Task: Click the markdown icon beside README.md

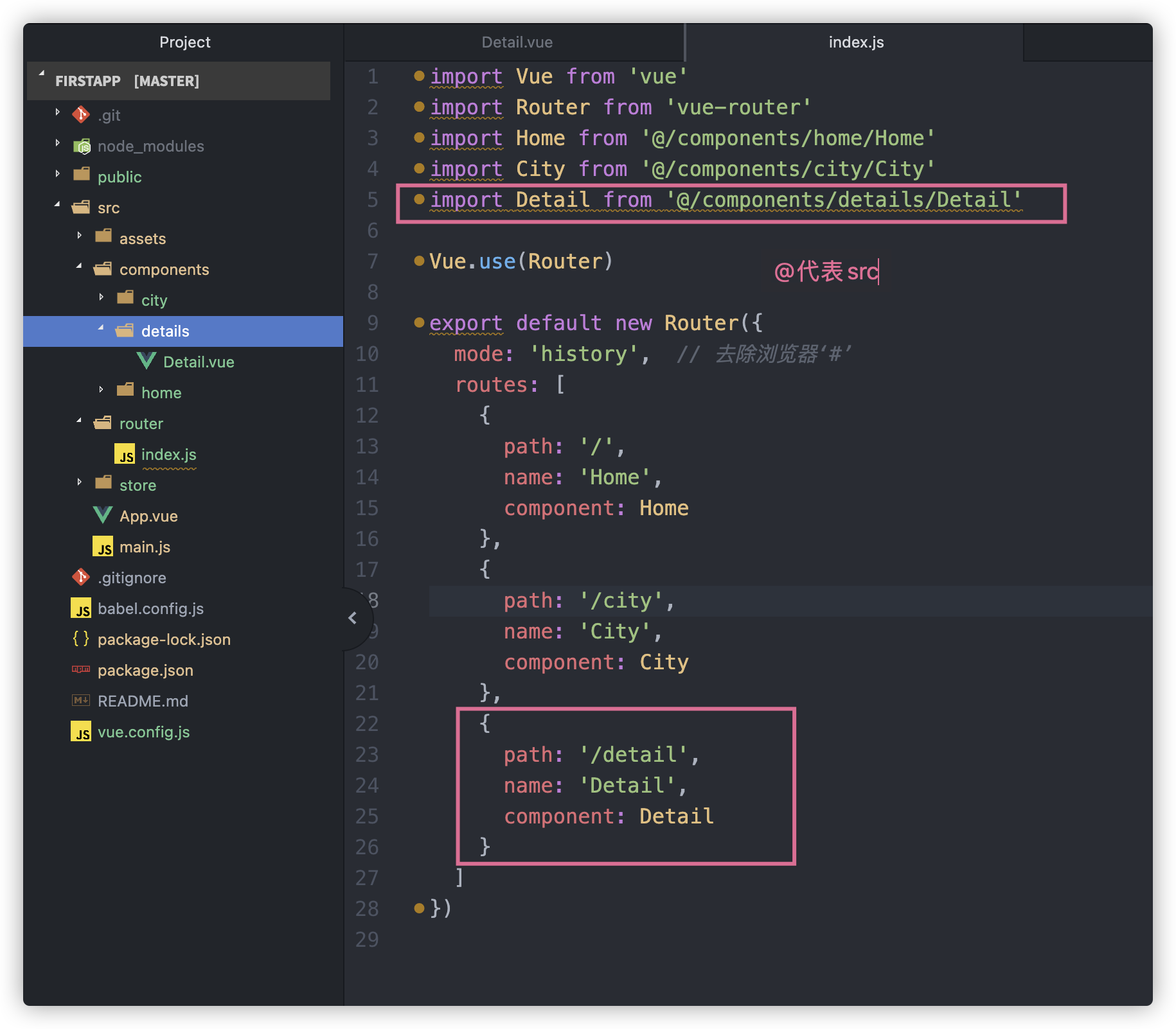Action: click(81, 700)
